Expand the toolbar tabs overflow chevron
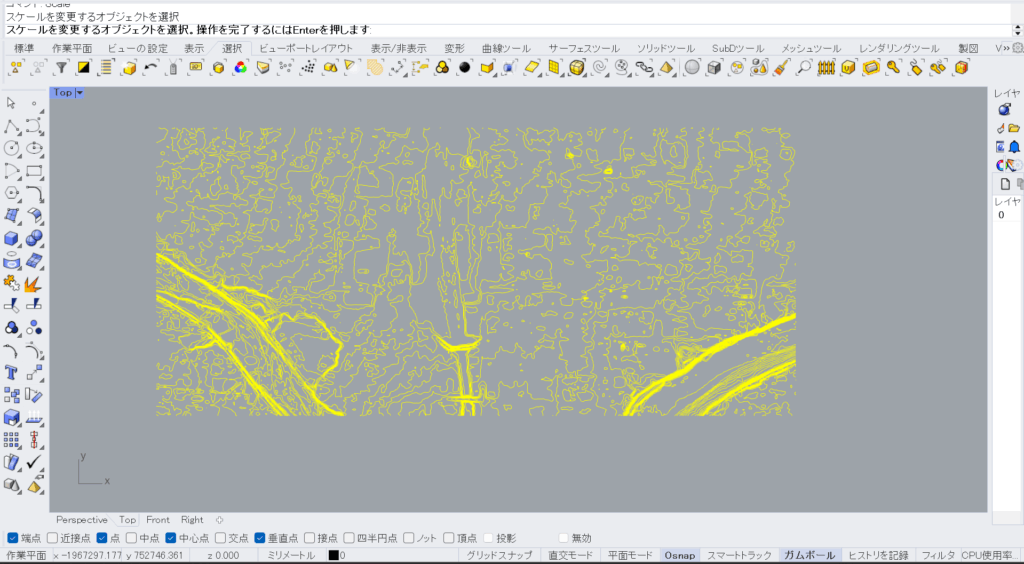Viewport: 1024px width, 564px height. (x=1016, y=48)
